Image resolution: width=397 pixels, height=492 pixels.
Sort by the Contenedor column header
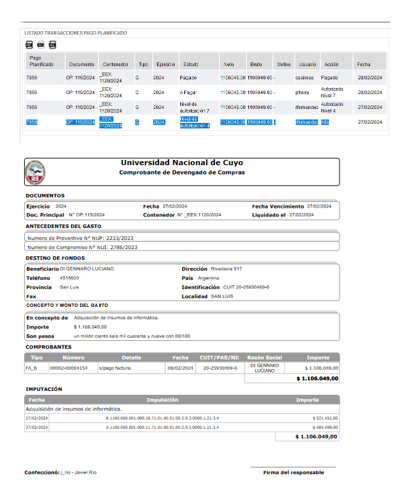tap(115, 64)
